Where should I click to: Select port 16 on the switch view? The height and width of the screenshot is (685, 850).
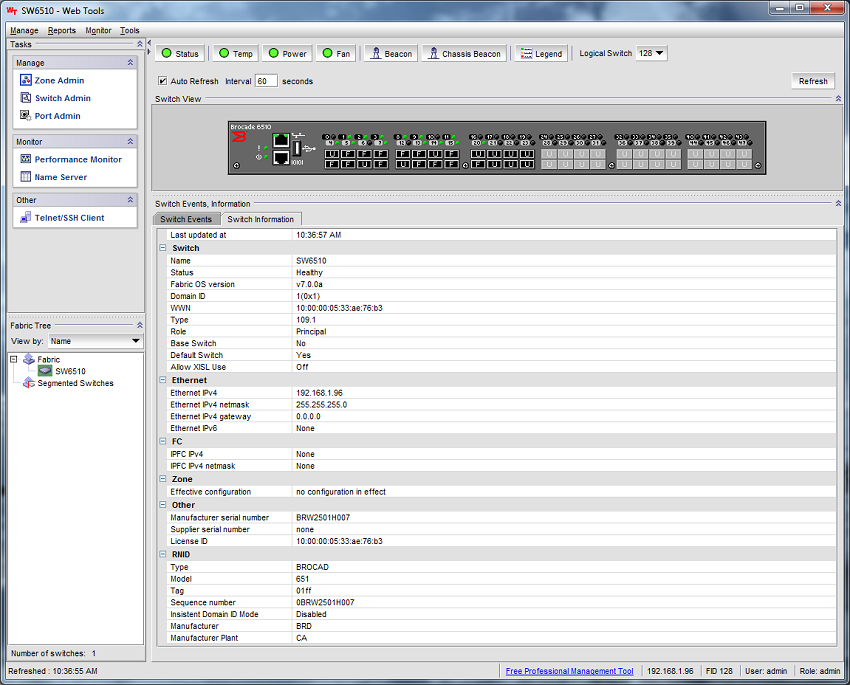point(478,154)
